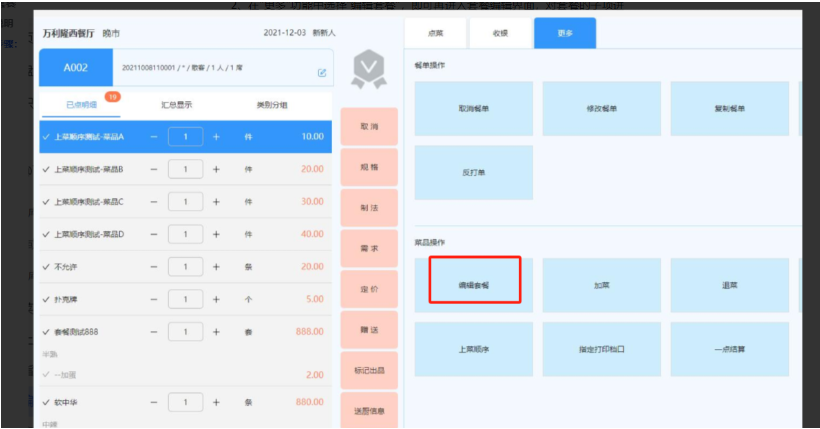This screenshot has width=820, height=429.
Task: Switch to the 收银 tab
Action: [500, 33]
